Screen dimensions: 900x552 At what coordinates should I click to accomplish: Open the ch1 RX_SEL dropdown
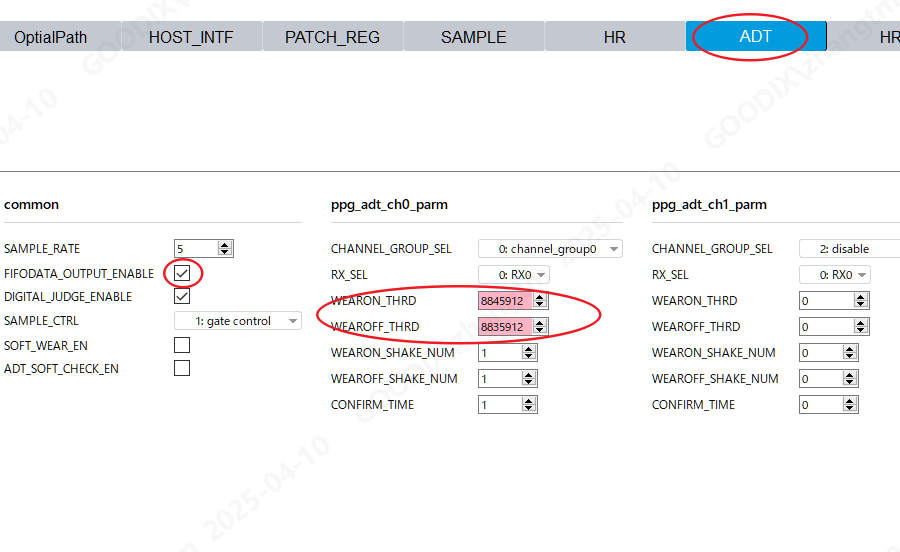coord(835,275)
